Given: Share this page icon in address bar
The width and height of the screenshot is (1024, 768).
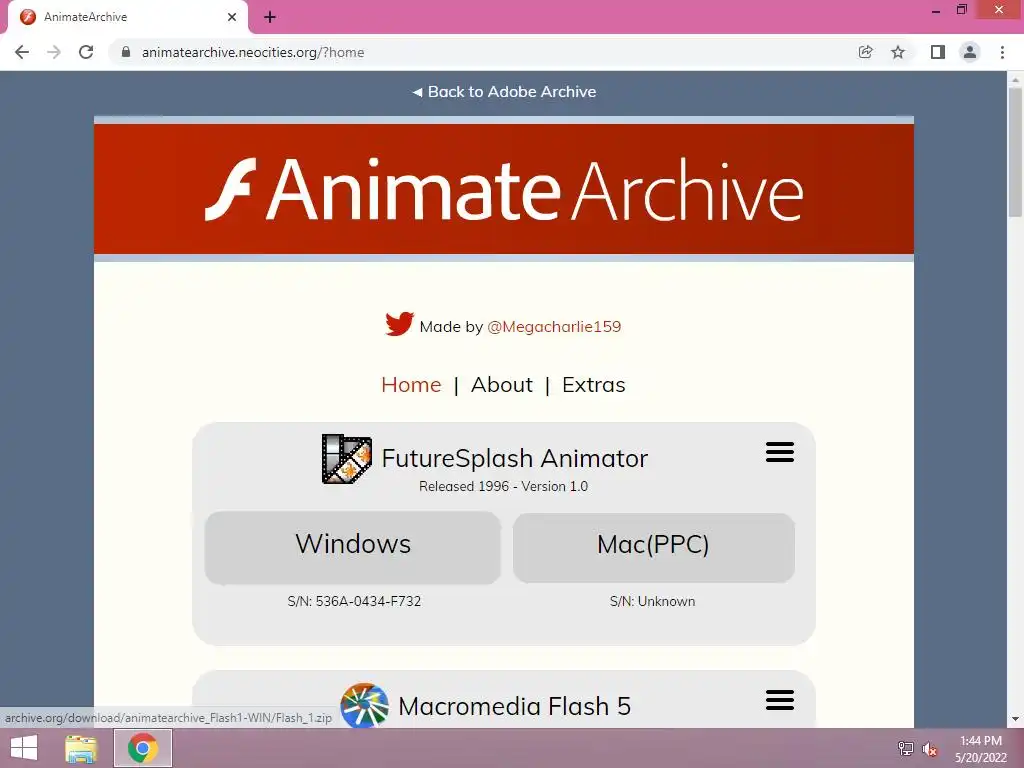Looking at the screenshot, I should (x=865, y=52).
